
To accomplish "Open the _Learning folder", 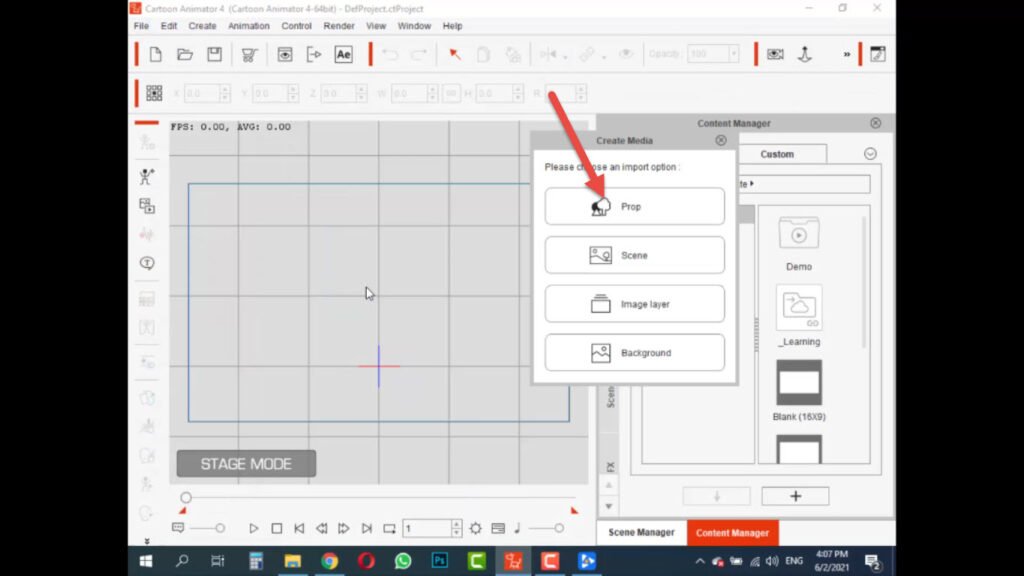I will (x=799, y=316).
